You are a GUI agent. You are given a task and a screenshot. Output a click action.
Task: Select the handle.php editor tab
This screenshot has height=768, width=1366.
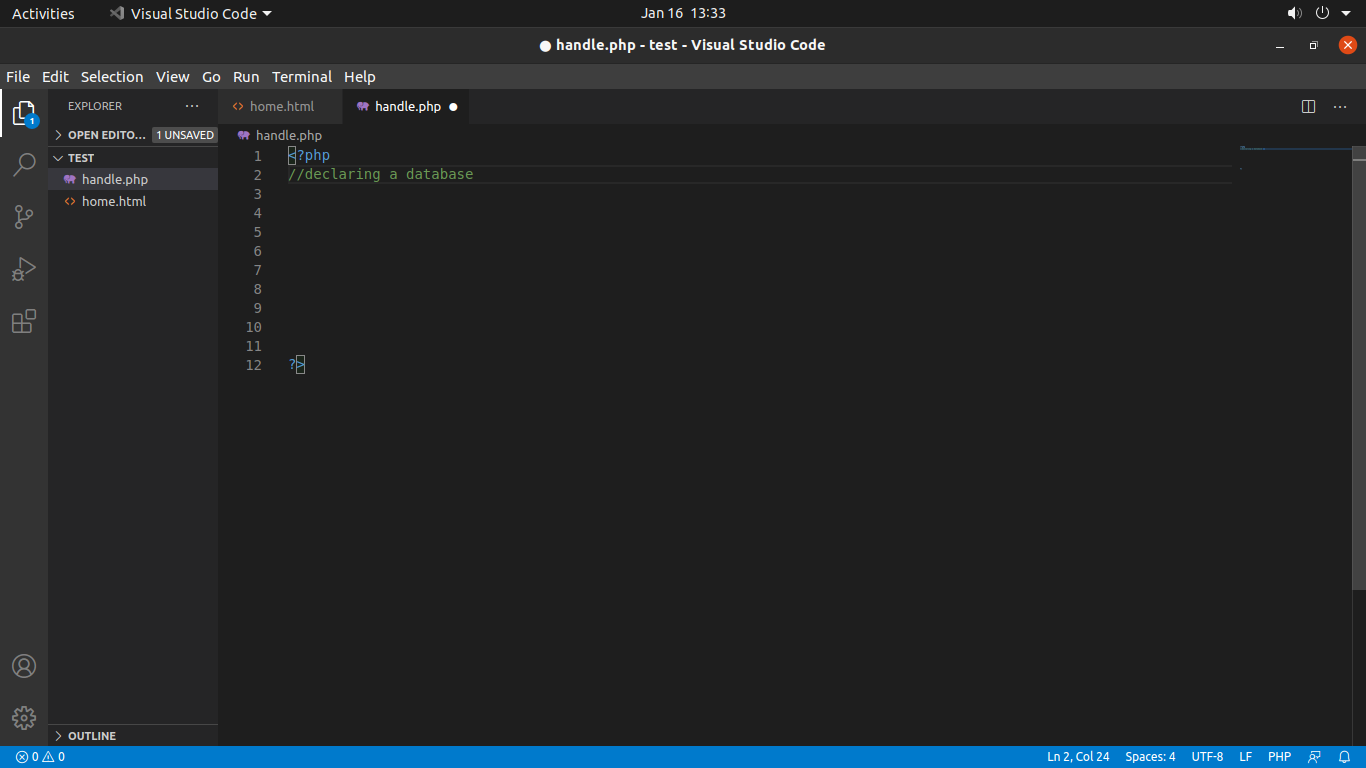click(x=405, y=107)
